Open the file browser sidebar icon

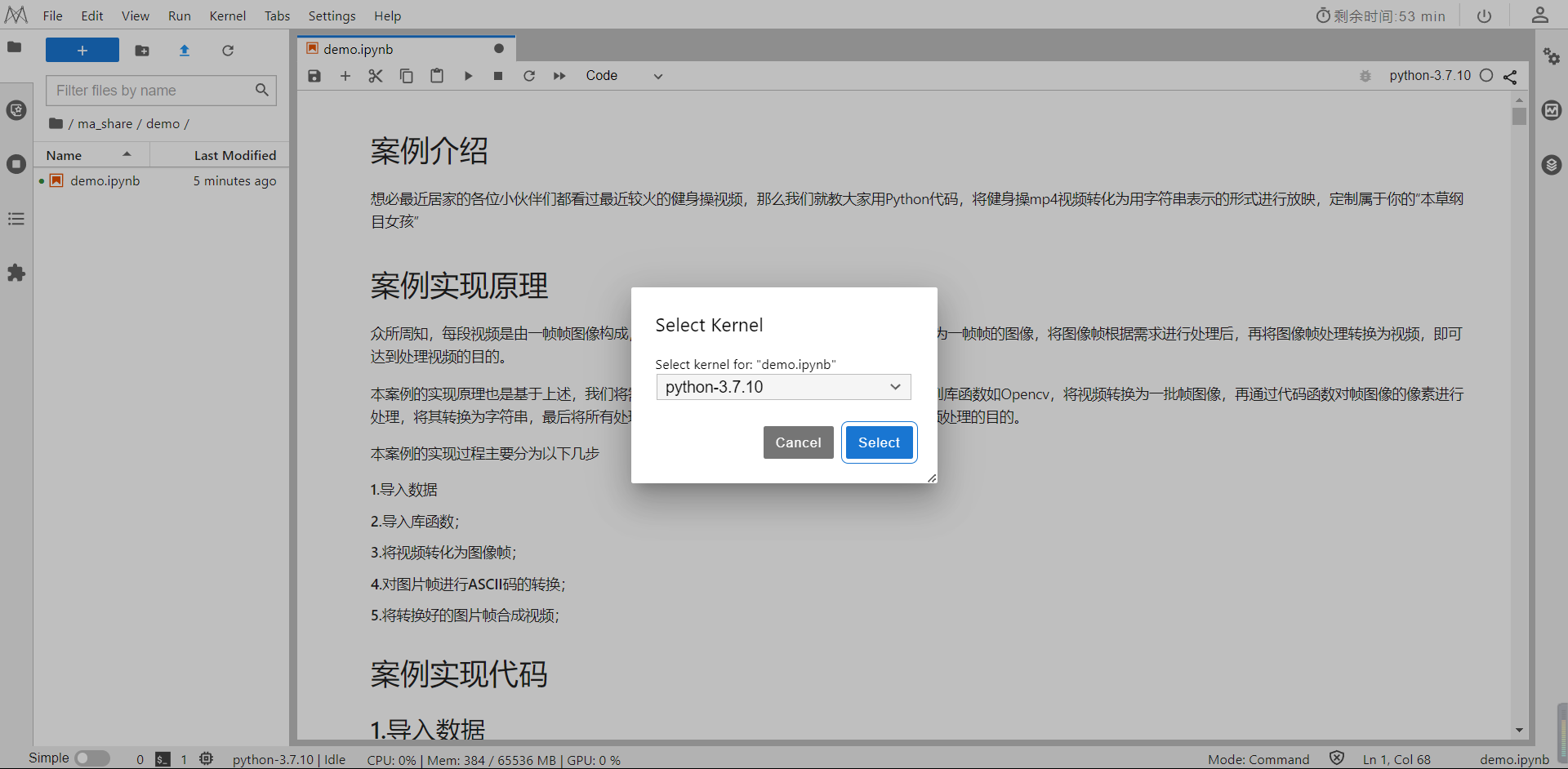pyautogui.click(x=15, y=47)
